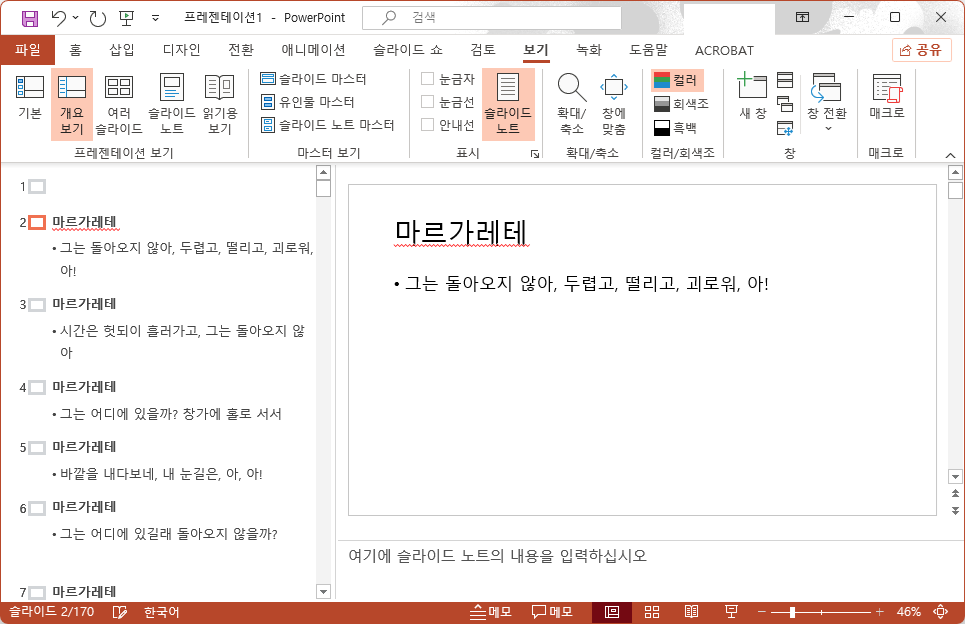Screen dimensions: 965x624
Task: Click 창에 맞춤 fit to window
Action: point(614,103)
